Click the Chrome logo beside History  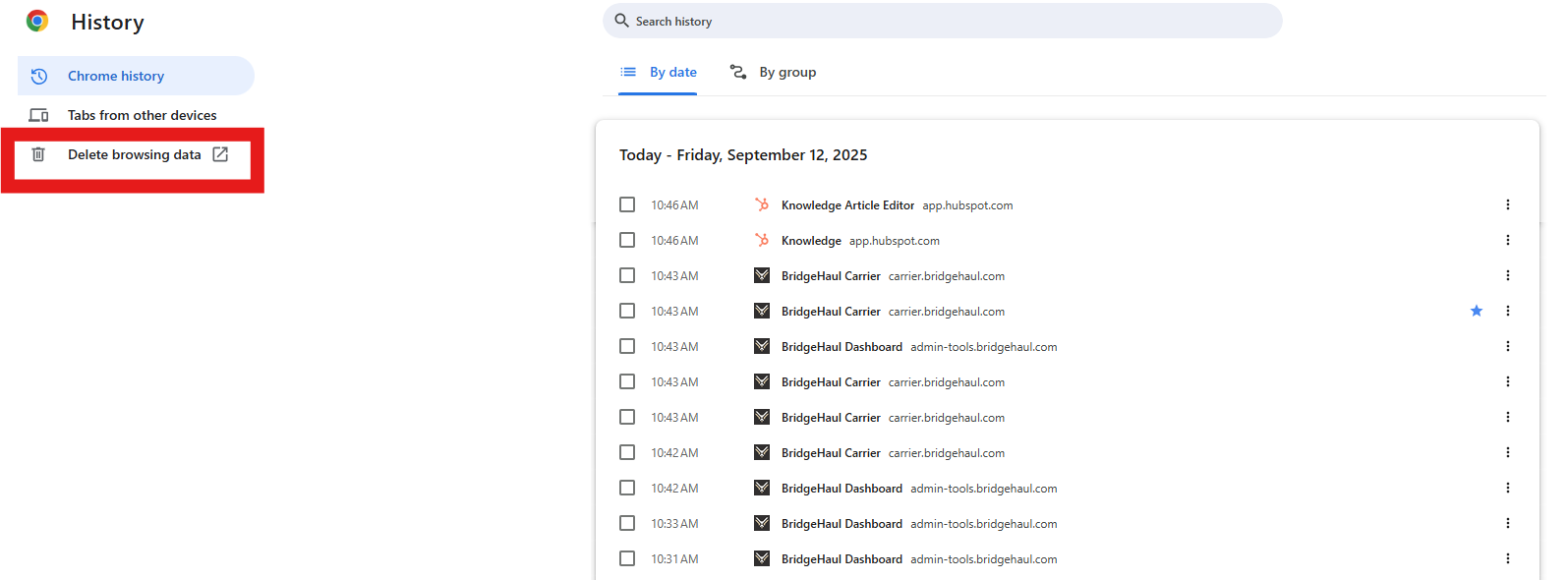click(37, 21)
